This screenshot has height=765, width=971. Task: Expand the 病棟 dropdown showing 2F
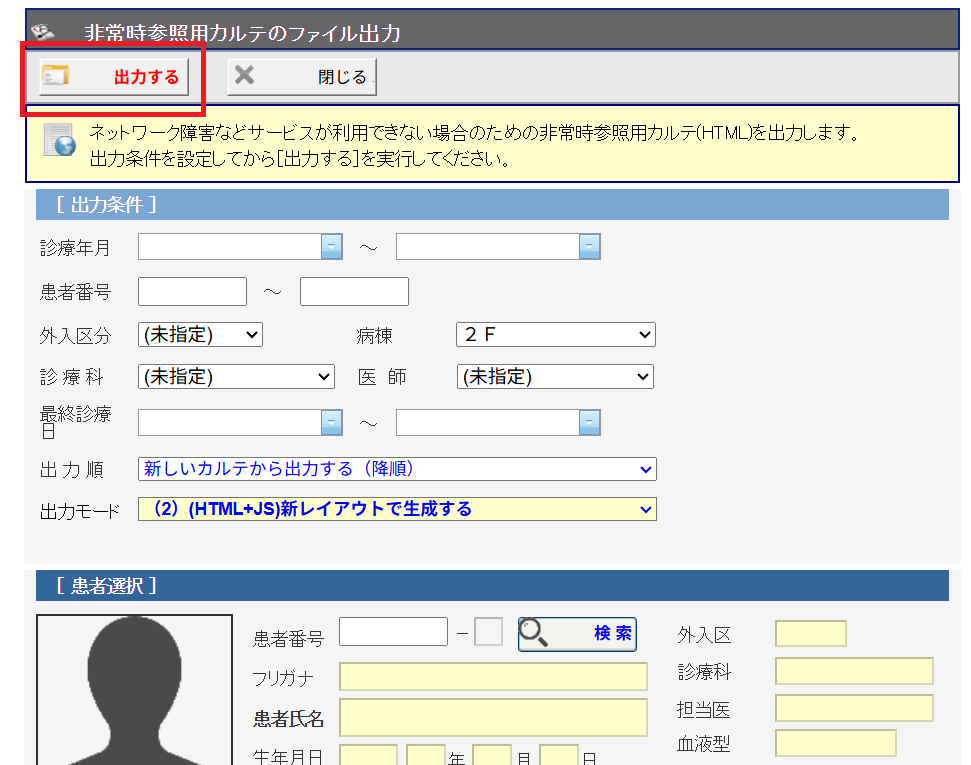coord(555,335)
